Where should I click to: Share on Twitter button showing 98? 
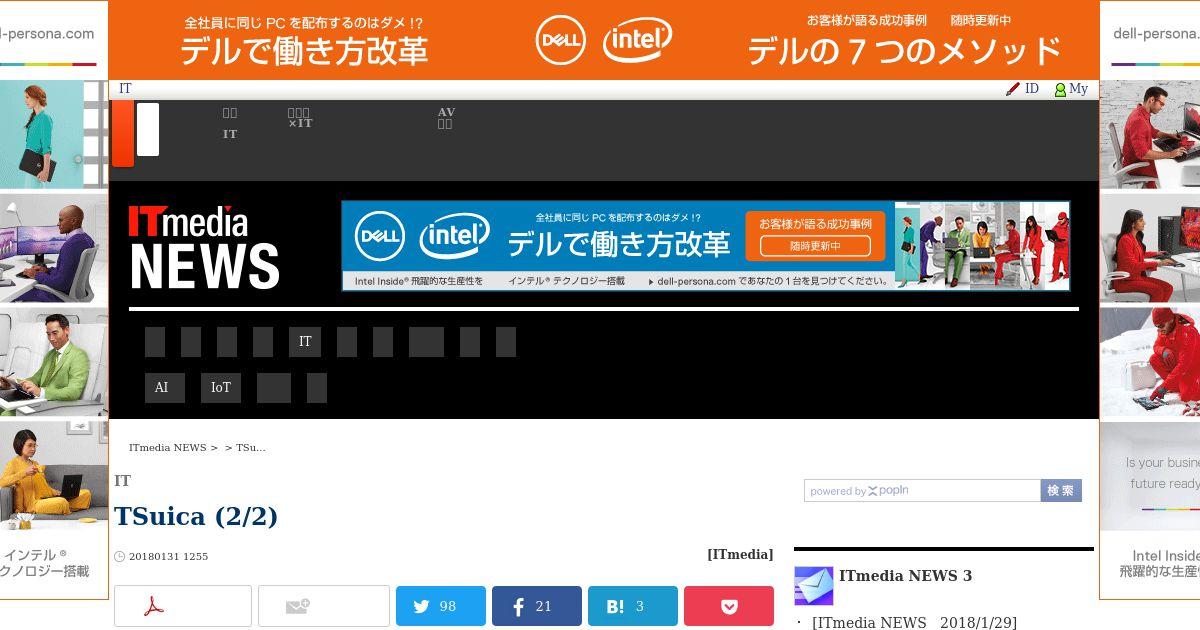point(441,606)
